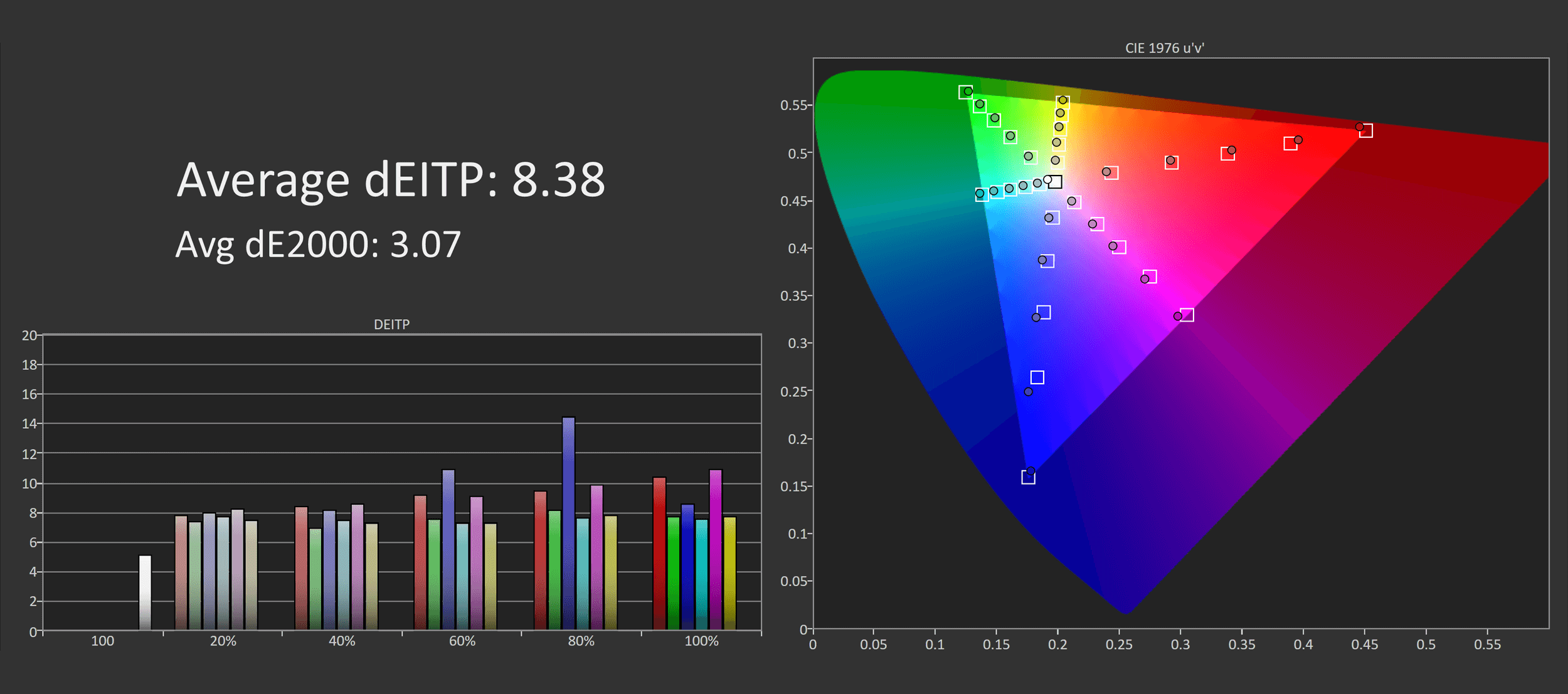Select the magenta bar in the 100% group
Screen dimensions: 1568x694
716,549
